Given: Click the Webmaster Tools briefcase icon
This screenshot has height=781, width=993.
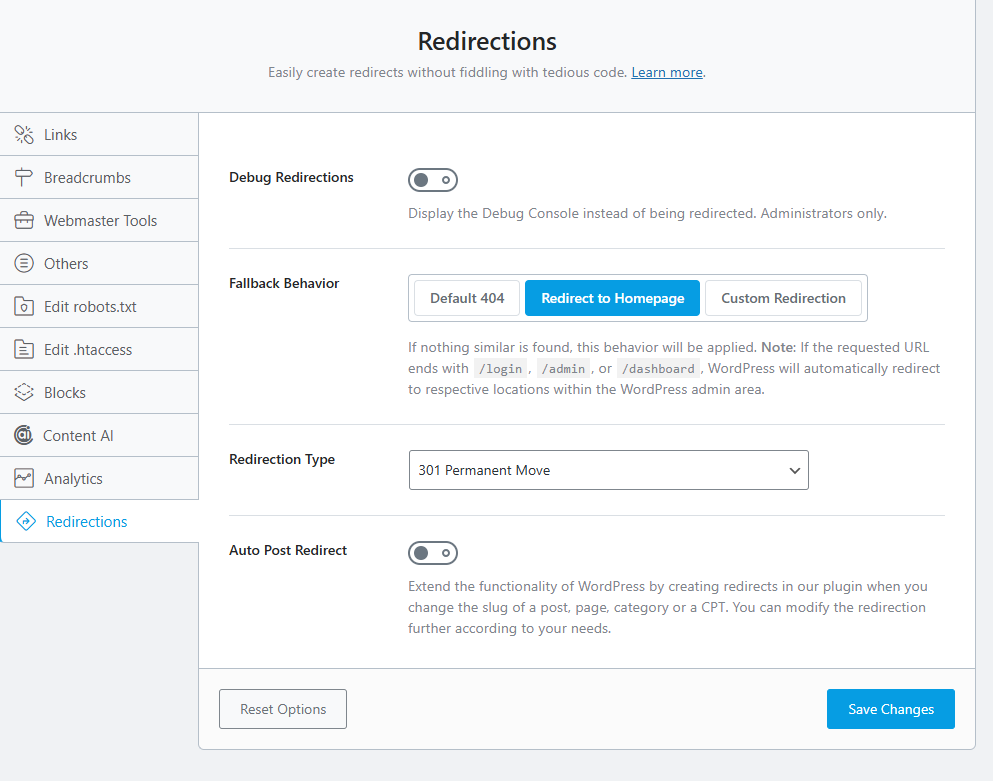Looking at the screenshot, I should click(24, 221).
